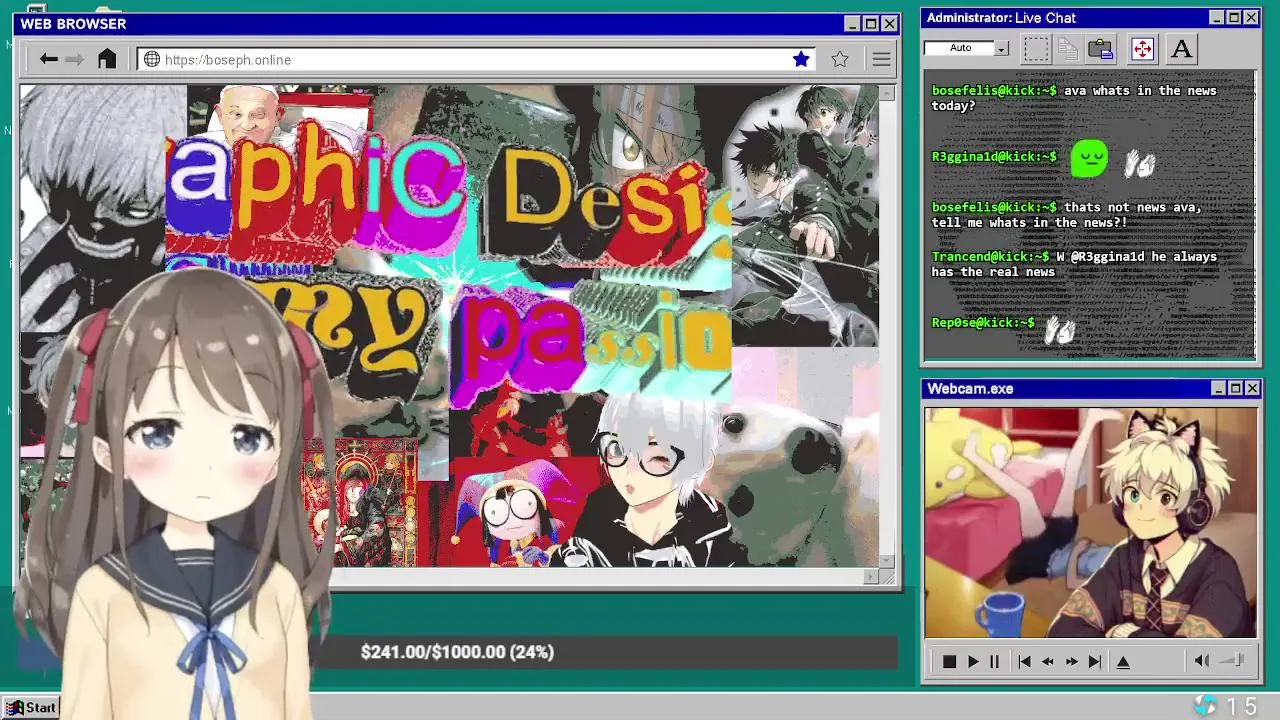
Task: Click the spinning tray icon in taskbar
Action: coord(1205,706)
